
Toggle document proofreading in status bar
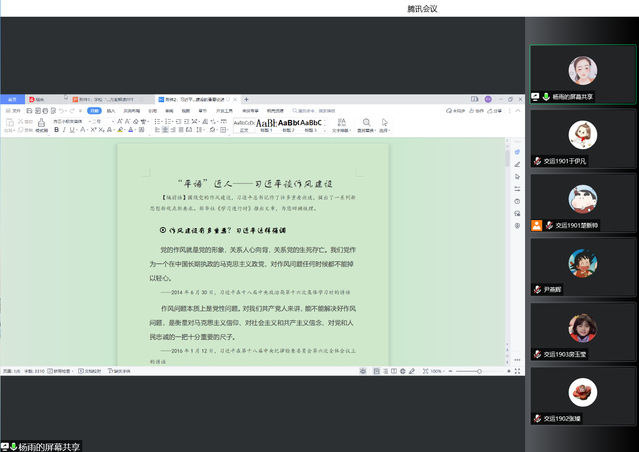point(83,371)
